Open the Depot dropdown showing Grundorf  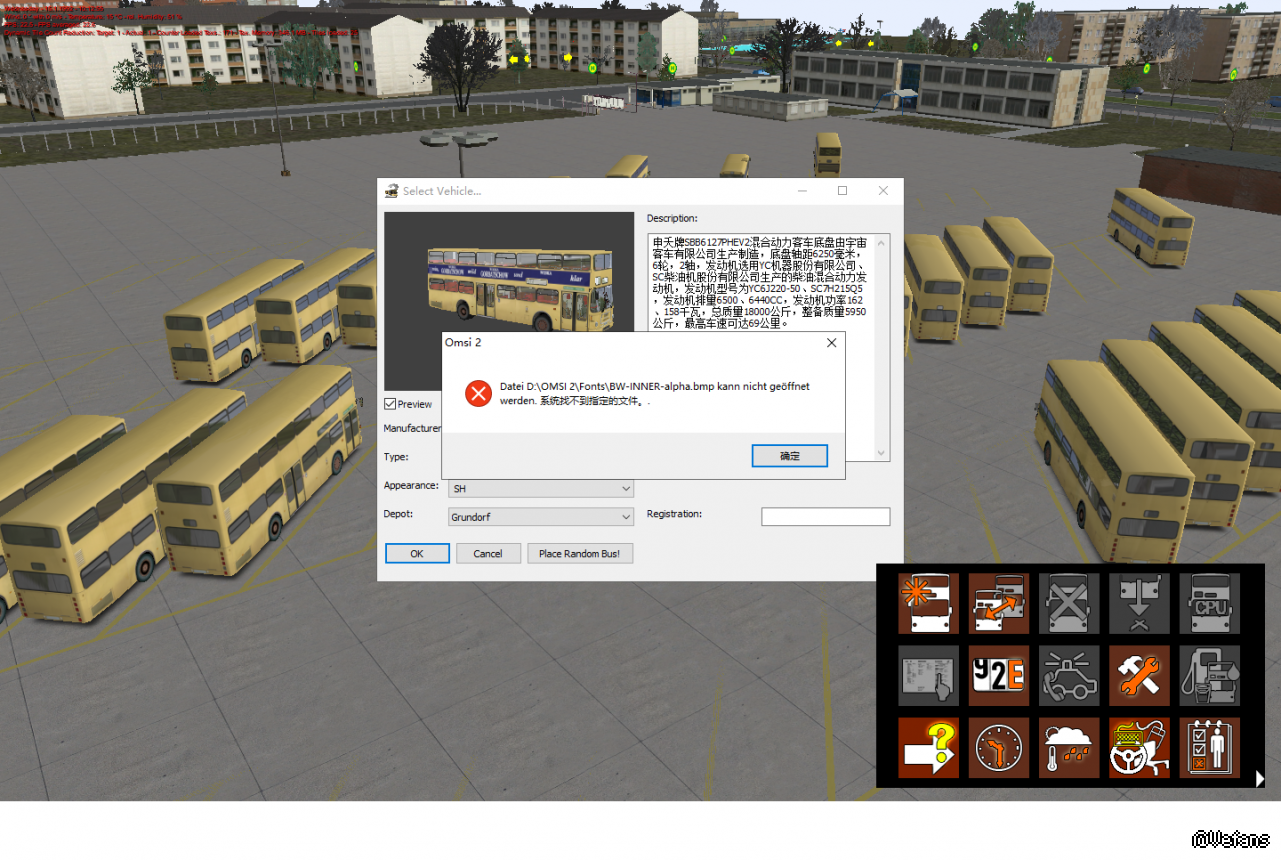coord(541,517)
